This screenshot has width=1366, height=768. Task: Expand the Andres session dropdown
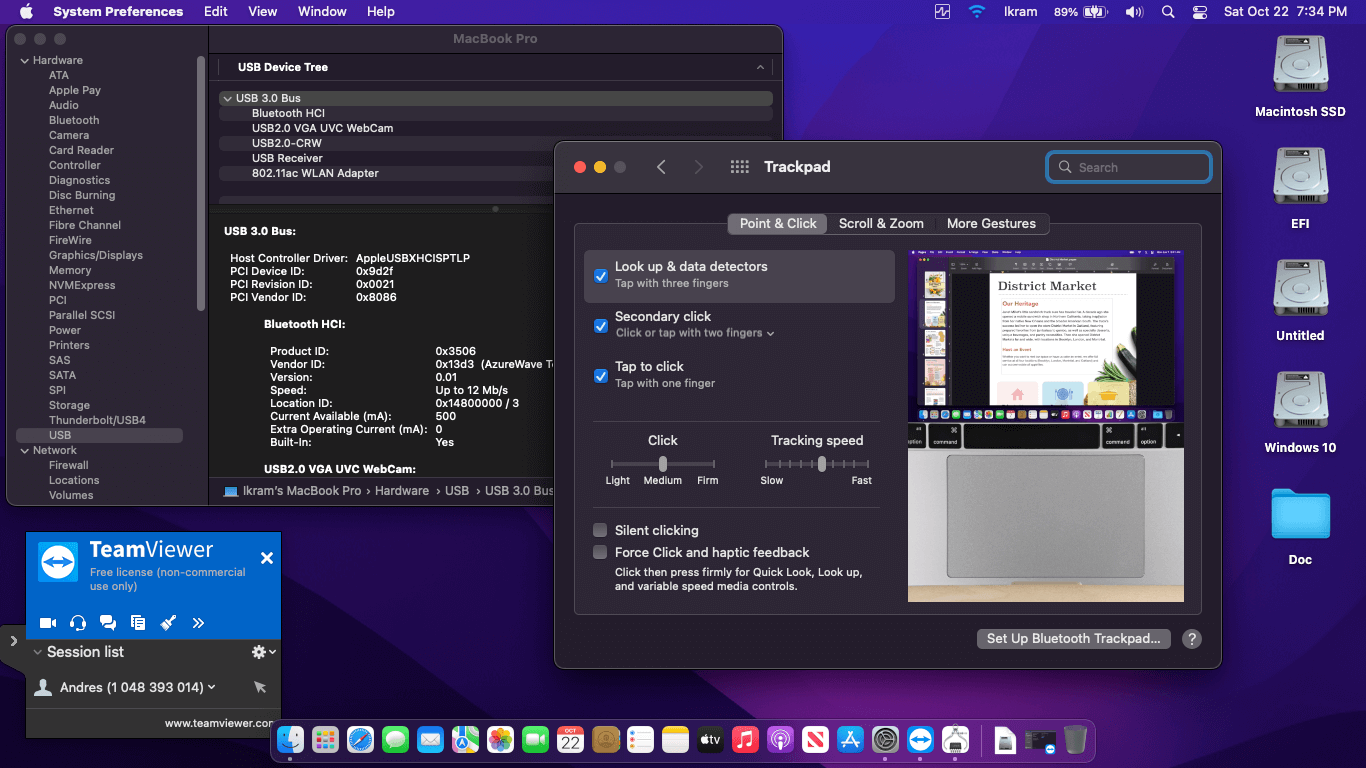(x=211, y=687)
